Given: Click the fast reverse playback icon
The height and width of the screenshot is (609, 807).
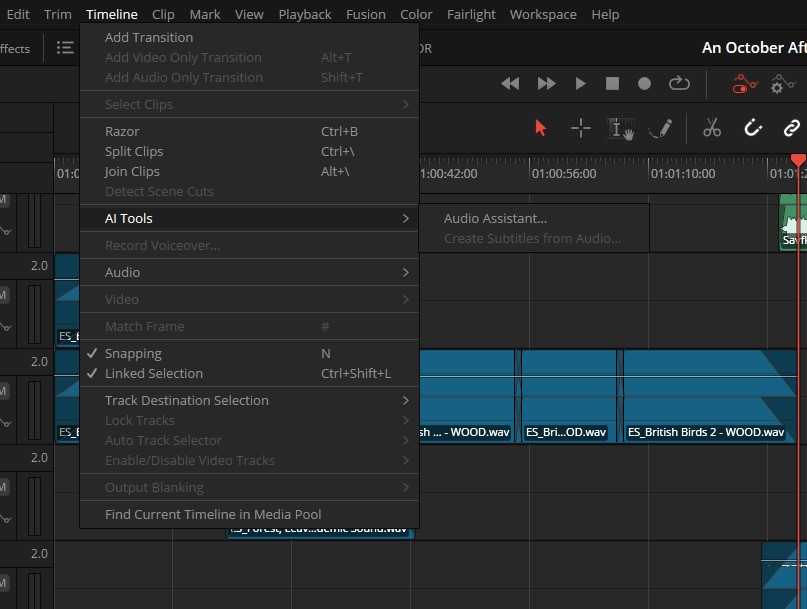Looking at the screenshot, I should tap(510, 83).
